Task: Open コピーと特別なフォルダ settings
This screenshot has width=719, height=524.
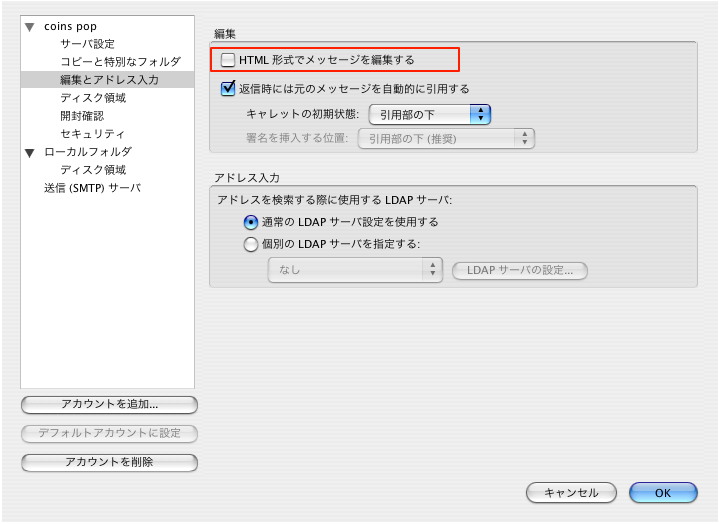Action: [x=120, y=62]
